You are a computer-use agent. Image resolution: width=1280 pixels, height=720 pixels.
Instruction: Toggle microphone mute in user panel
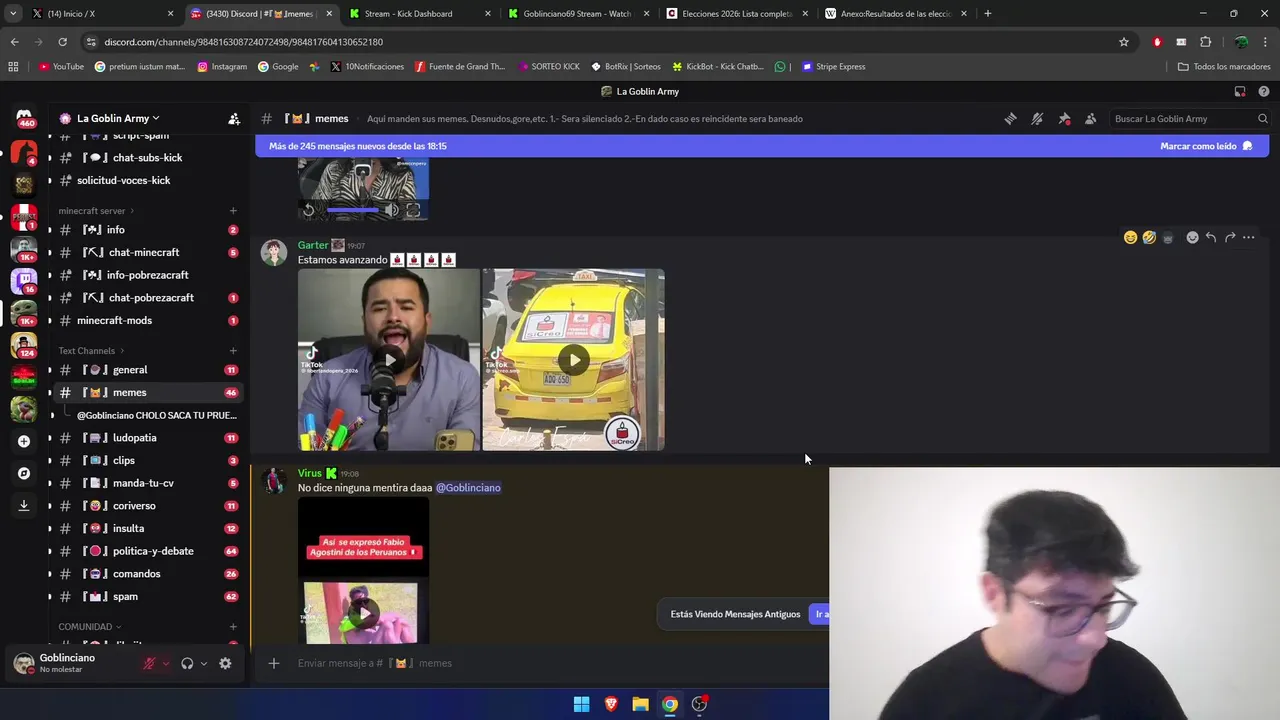149,663
